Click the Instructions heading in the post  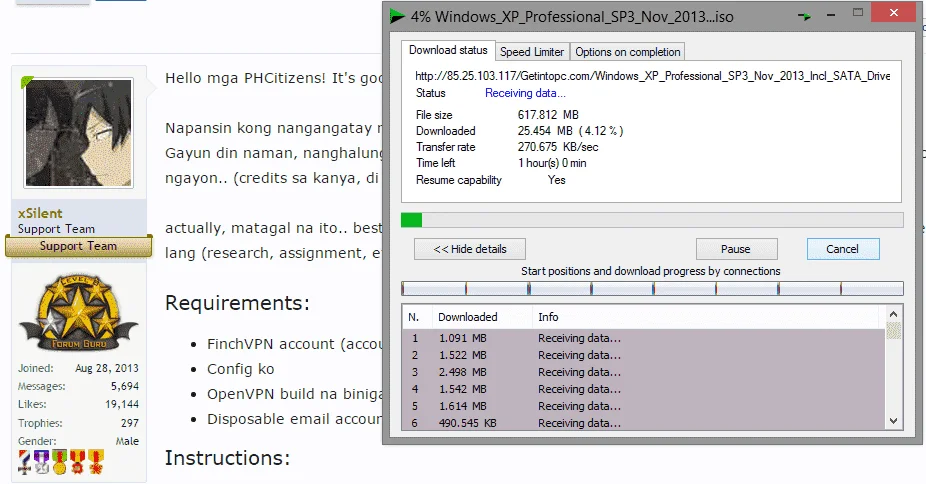tap(227, 458)
